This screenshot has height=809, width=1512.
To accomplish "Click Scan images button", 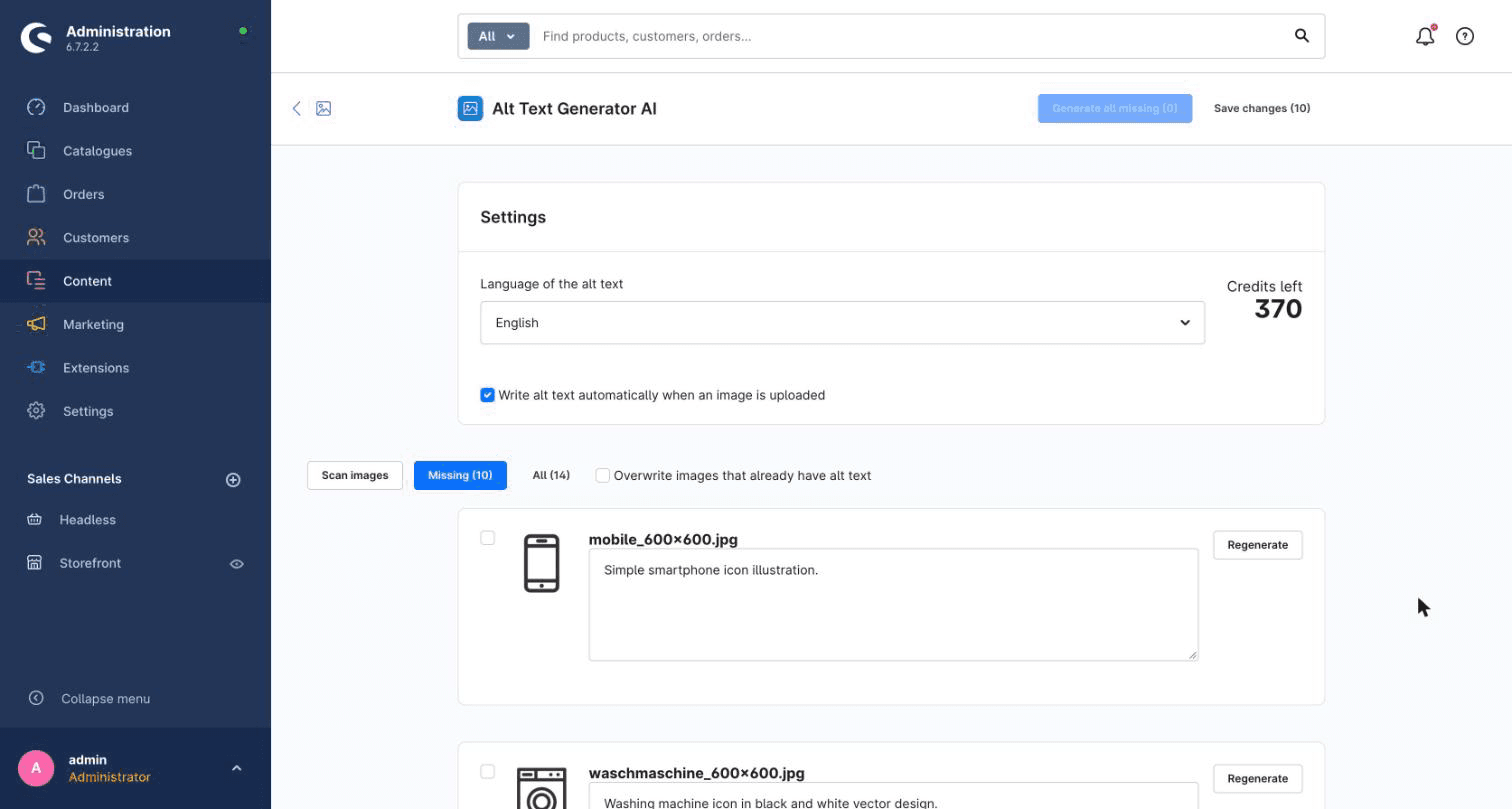I will pos(355,475).
